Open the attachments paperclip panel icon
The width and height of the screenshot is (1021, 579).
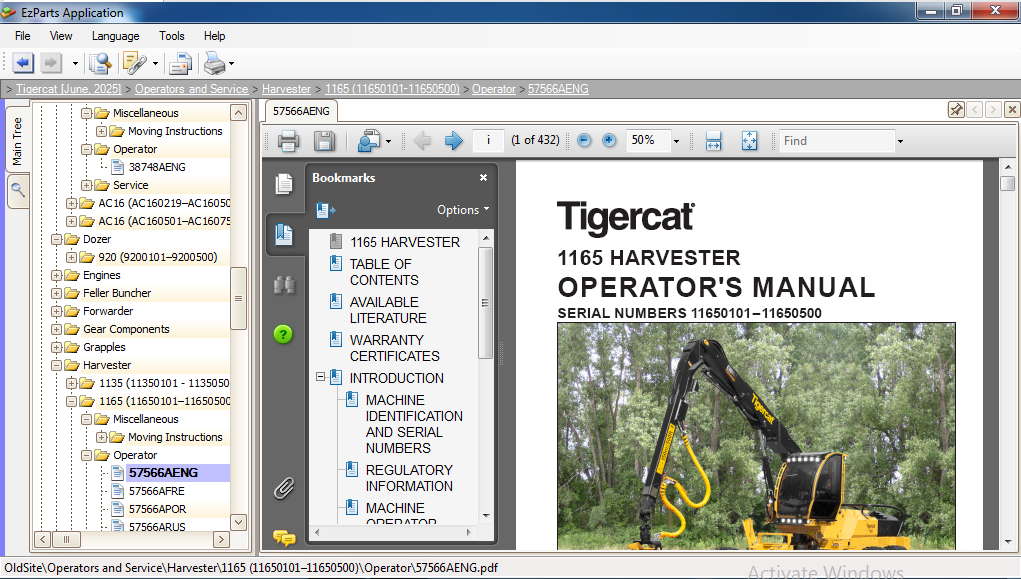(x=284, y=488)
